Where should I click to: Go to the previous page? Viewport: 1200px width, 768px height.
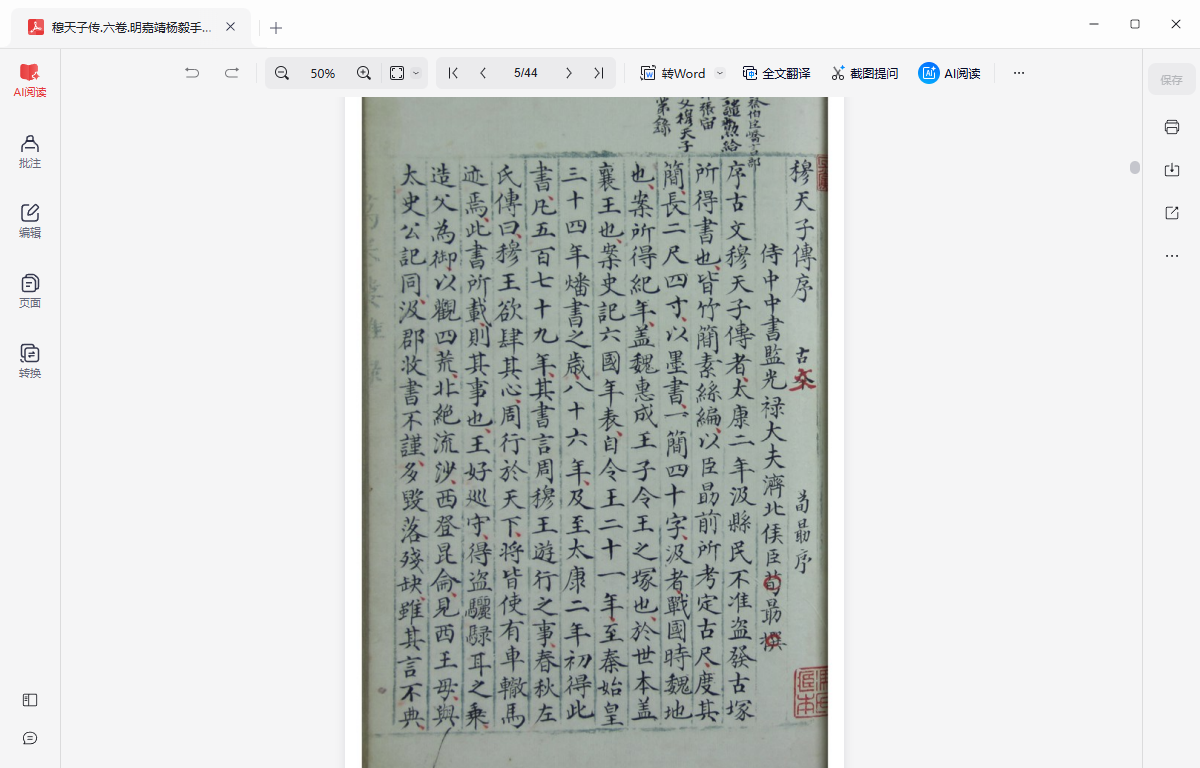click(484, 73)
